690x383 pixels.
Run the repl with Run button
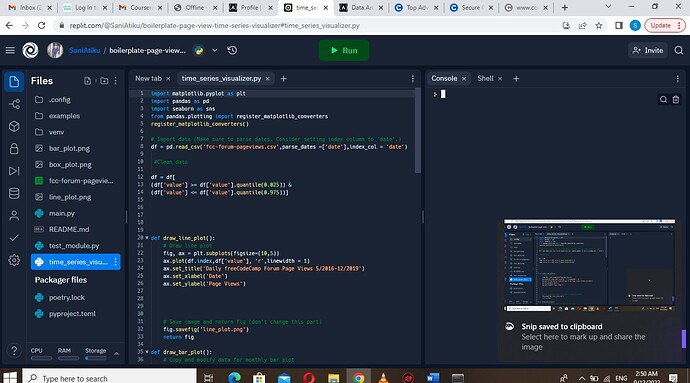tap(344, 50)
